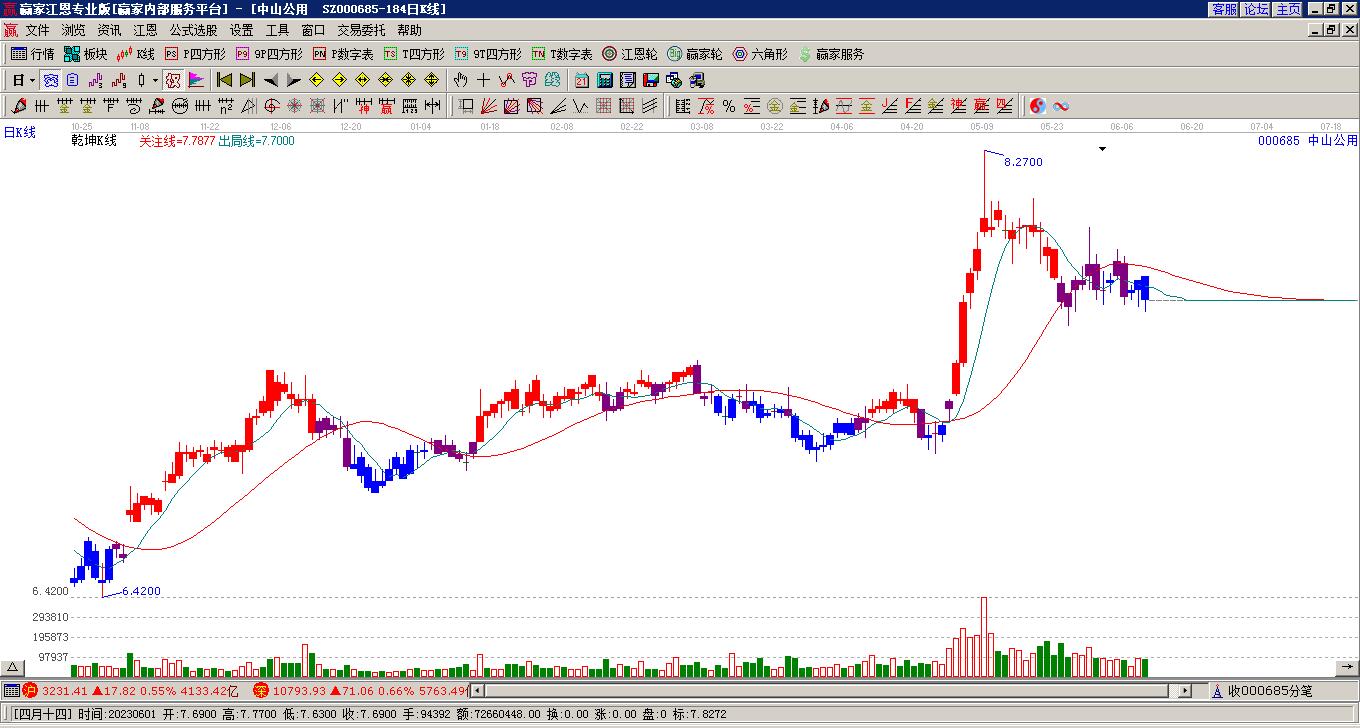This screenshot has height=728, width=1360.
Task: Click the right-pointing black arrow icon
Action: click(293, 80)
